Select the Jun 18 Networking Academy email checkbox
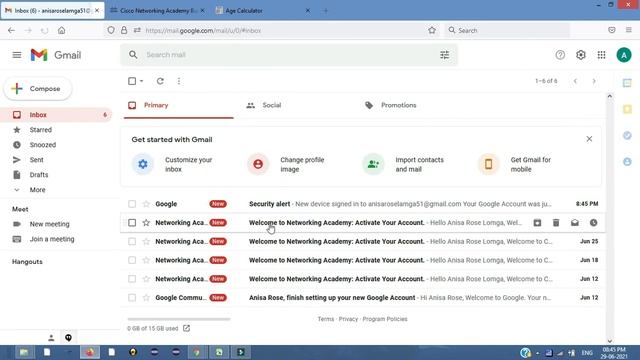Image resolution: width=640 pixels, height=360 pixels. [x=132, y=260]
